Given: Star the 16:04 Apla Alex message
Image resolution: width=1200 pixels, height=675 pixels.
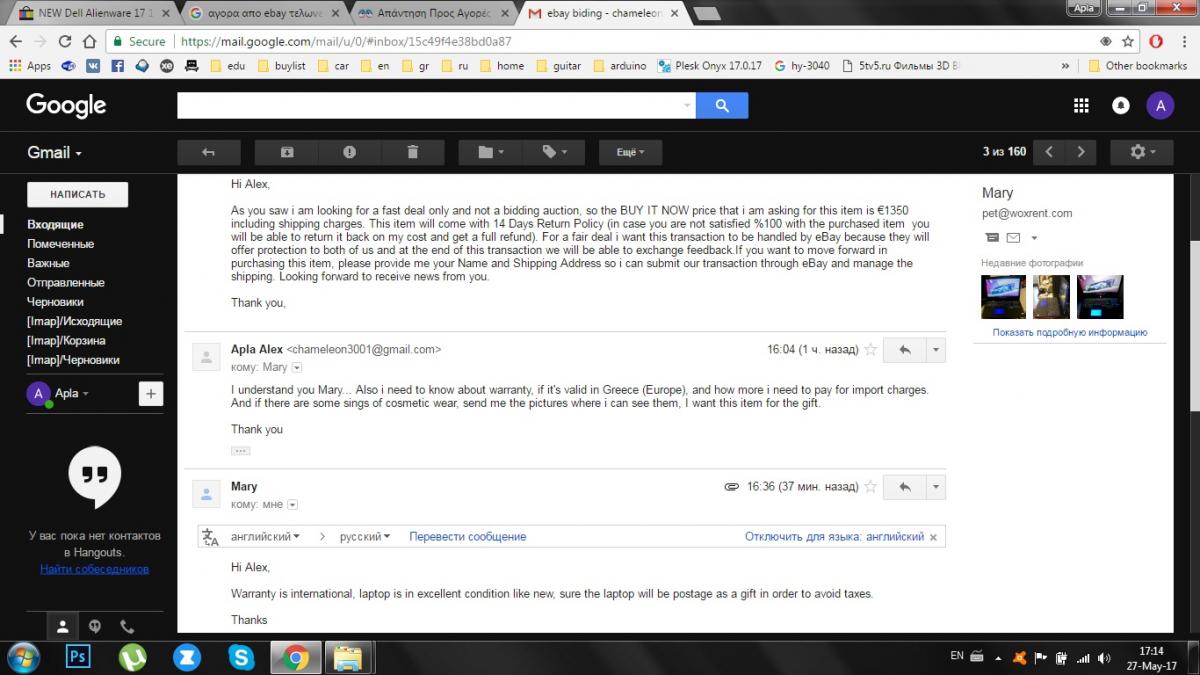Looking at the screenshot, I should [x=870, y=350].
